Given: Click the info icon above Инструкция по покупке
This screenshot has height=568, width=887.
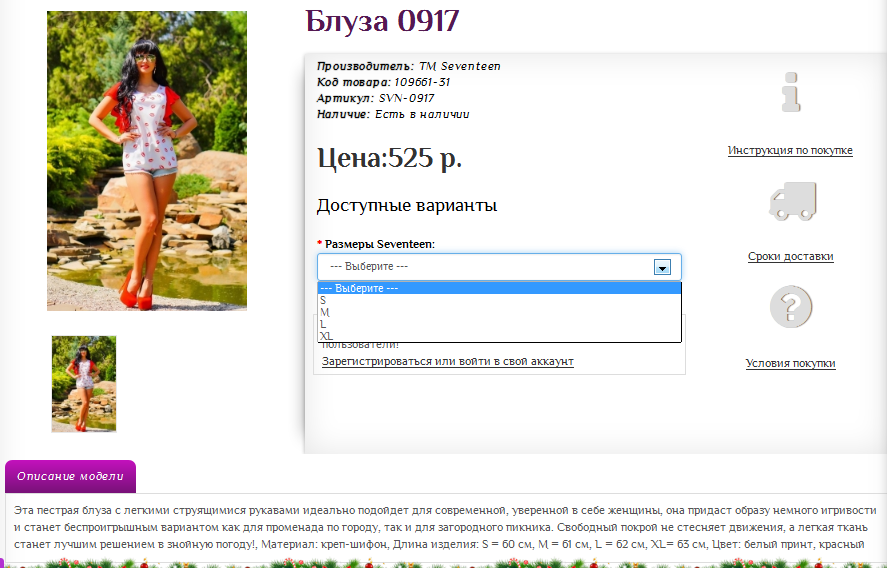Looking at the screenshot, I should click(x=791, y=92).
